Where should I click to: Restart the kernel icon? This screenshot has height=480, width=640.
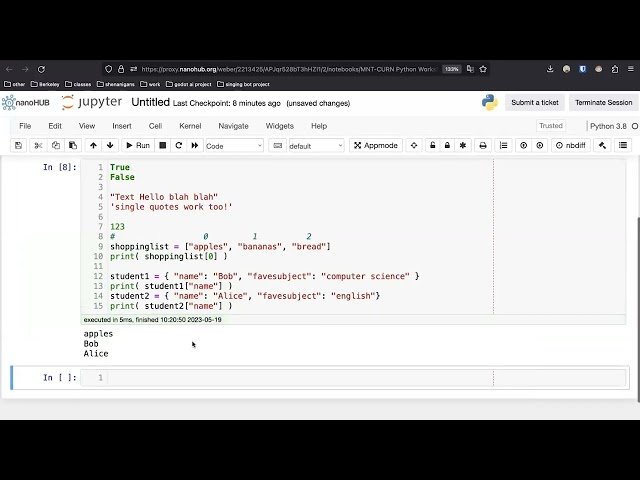tap(178, 145)
